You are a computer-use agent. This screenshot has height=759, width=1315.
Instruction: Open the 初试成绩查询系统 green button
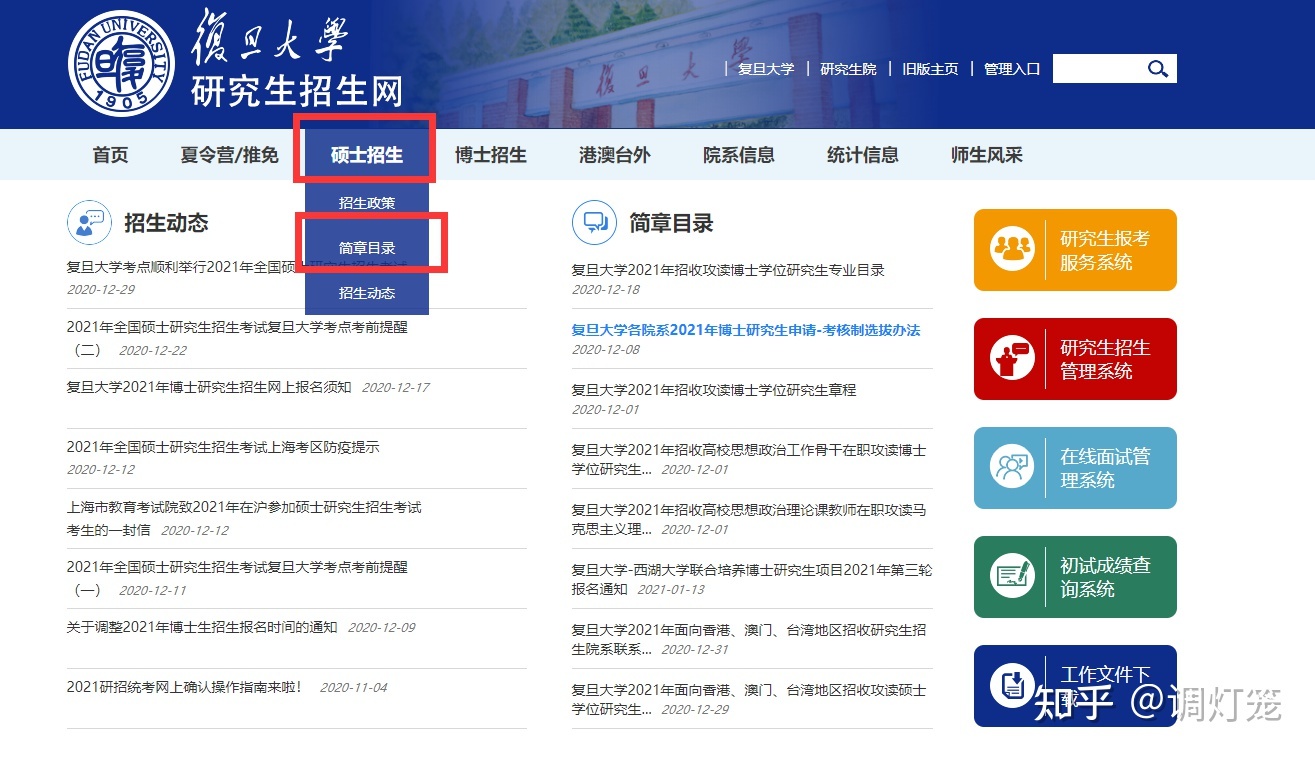[1075, 577]
